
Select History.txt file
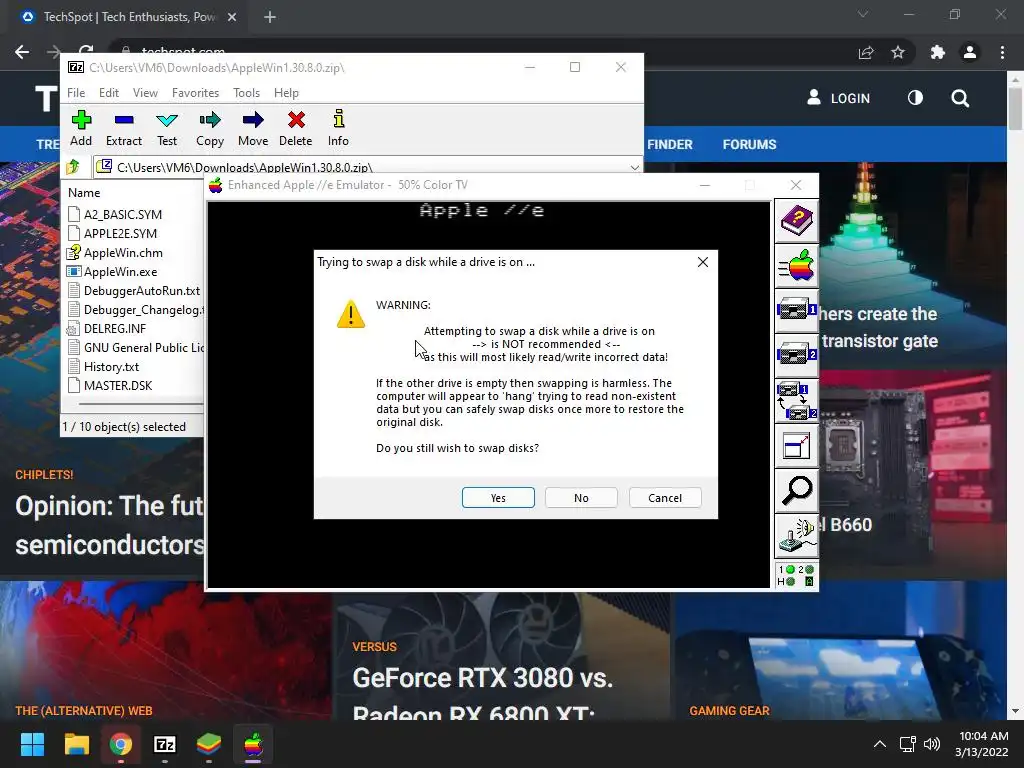pos(111,366)
